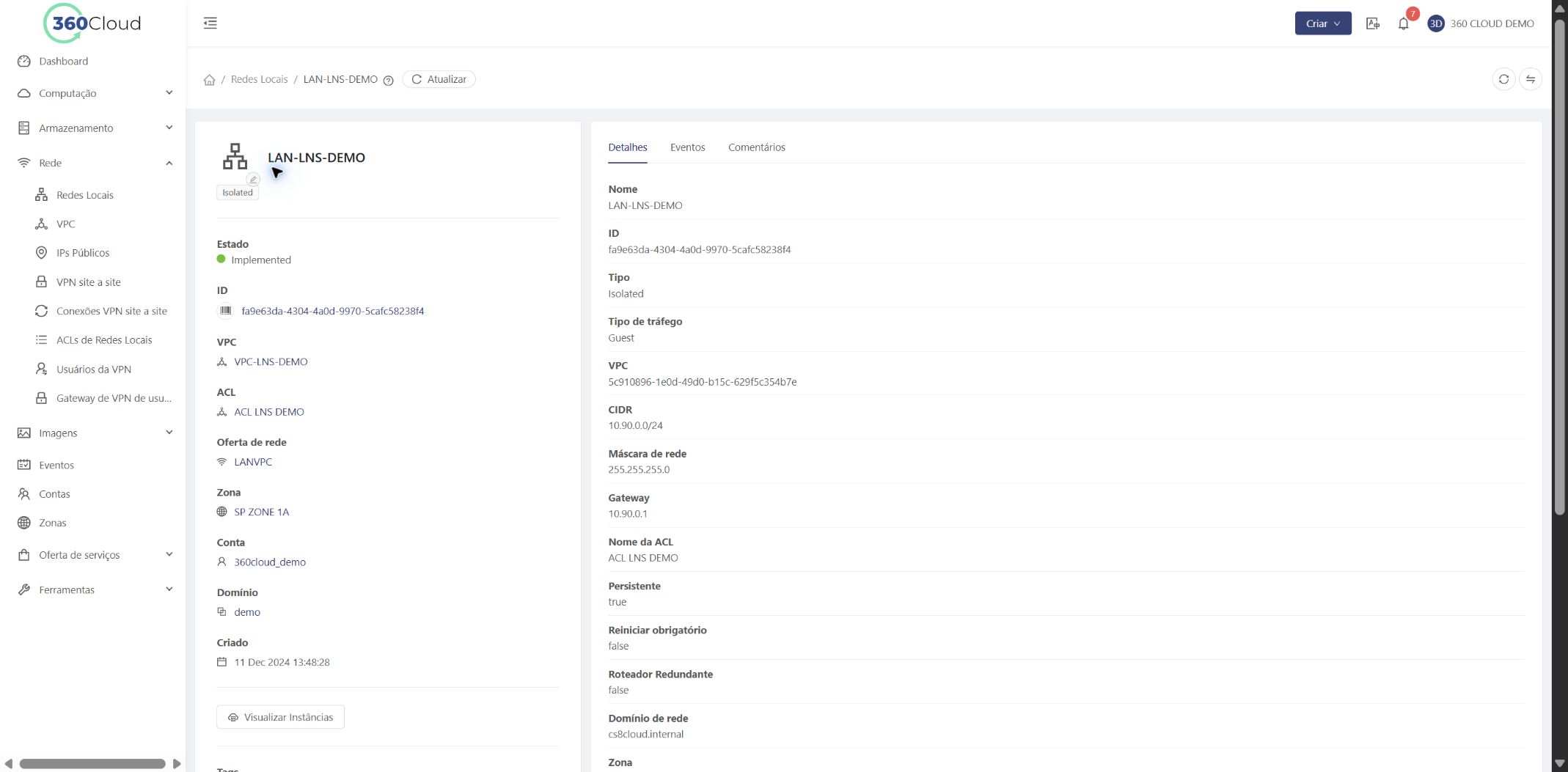Screen dimensions: 1568x772
Task: Open the 360cloud_demo account link
Action: tap(270, 562)
